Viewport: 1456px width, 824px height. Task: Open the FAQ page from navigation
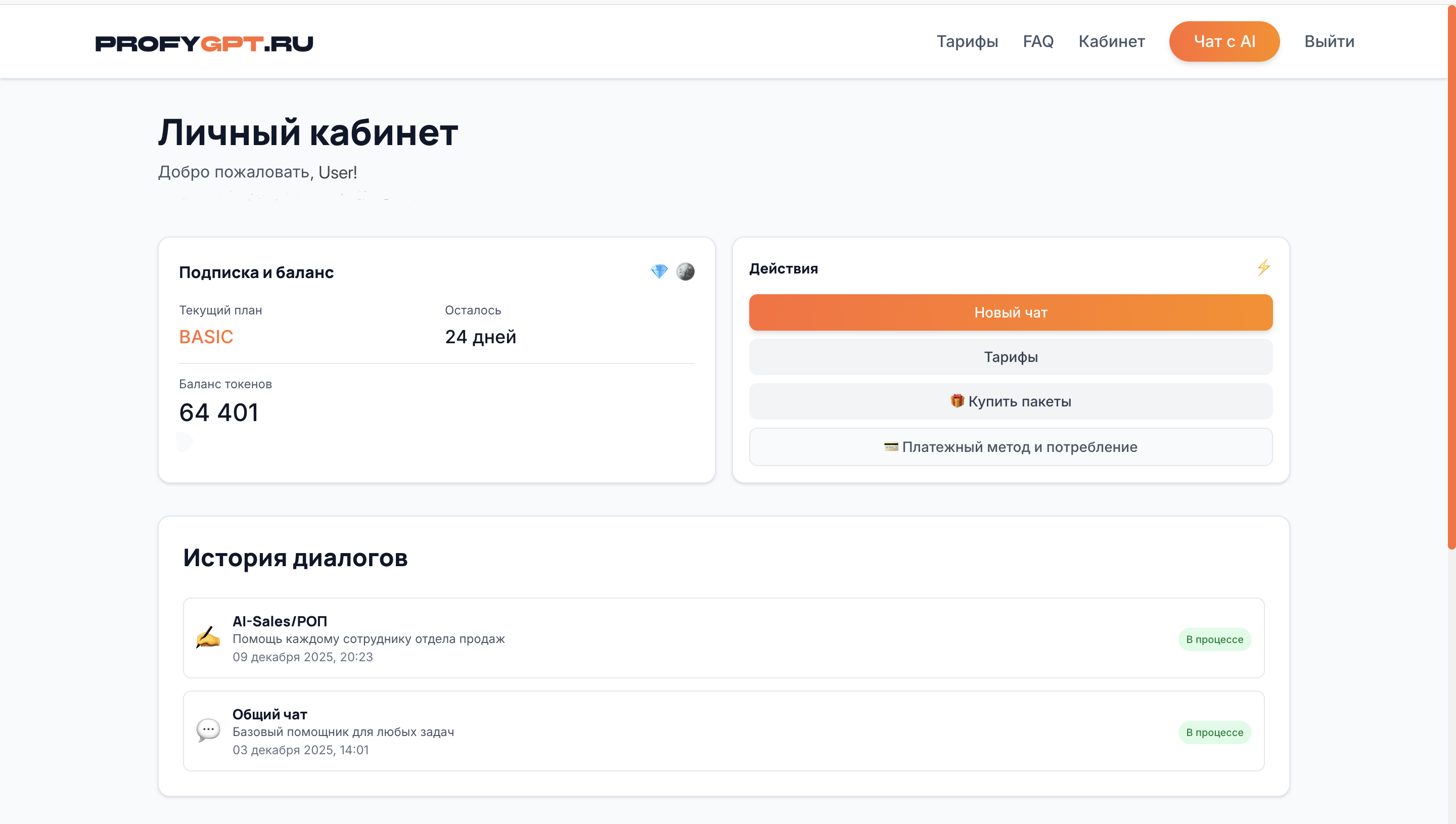pos(1038,41)
